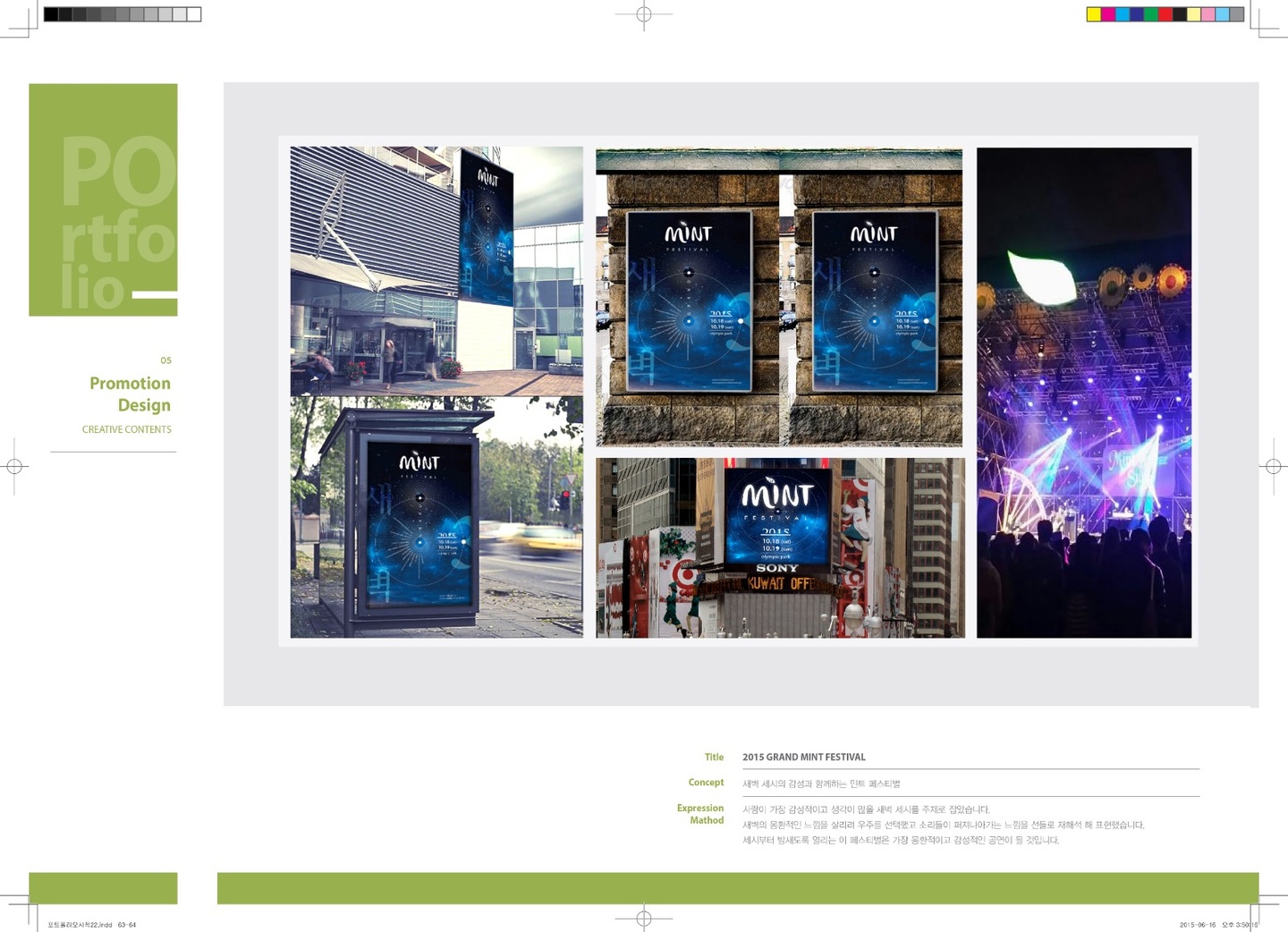Choose the green swatch in color bar
This screenshot has width=1288, height=932.
(x=1150, y=14)
